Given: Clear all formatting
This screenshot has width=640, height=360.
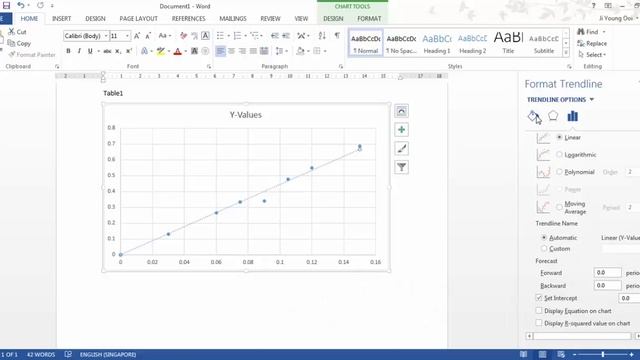Looking at the screenshot, I should [x=183, y=36].
